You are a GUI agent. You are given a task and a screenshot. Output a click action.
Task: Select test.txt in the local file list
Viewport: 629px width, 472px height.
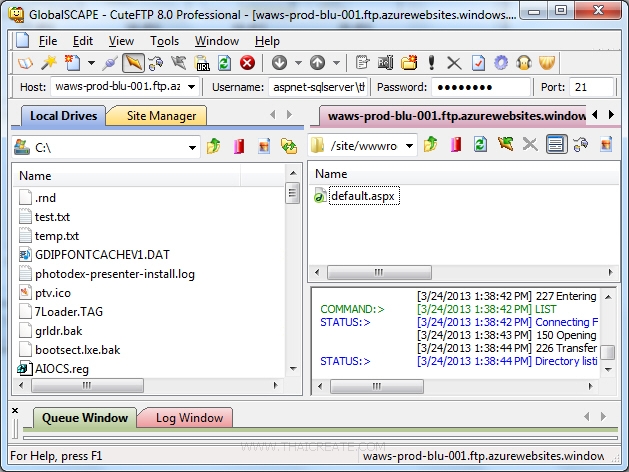pyautogui.click(x=52, y=217)
